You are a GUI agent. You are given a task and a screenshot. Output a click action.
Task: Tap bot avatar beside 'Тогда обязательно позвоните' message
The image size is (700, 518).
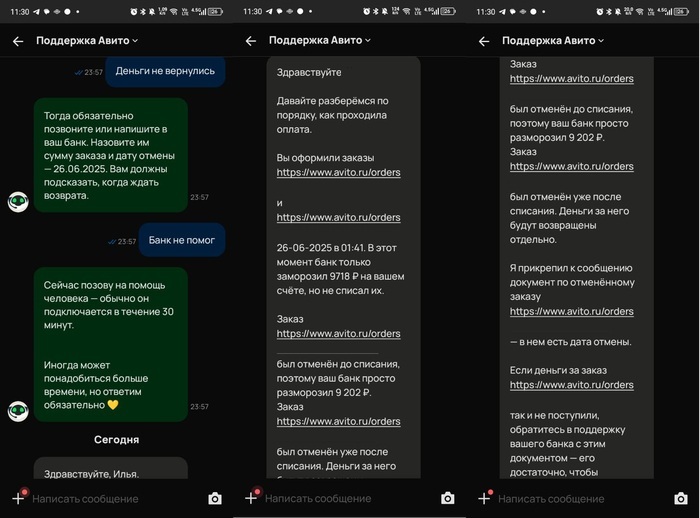coord(18,202)
